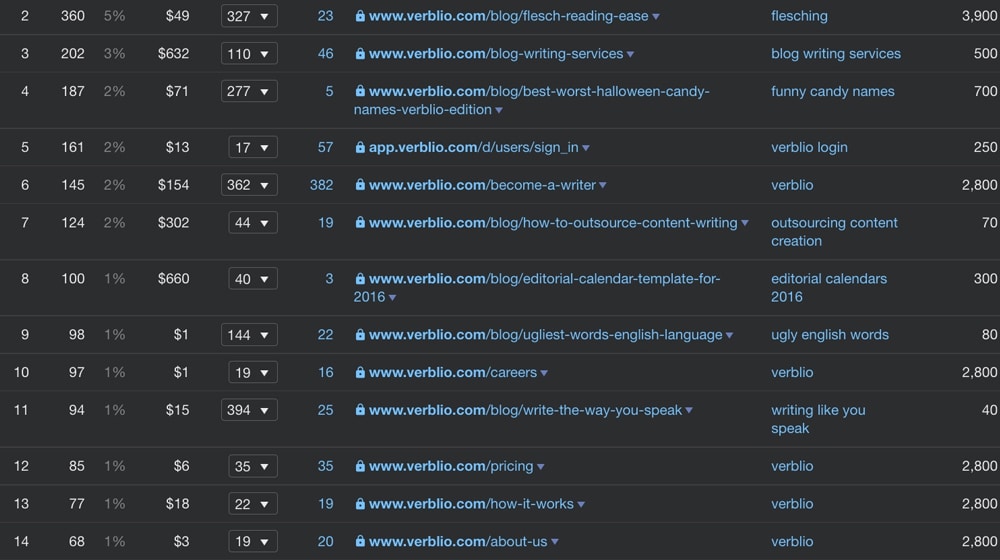Click the lock icon beside the how-it-works URL
Viewport: 1000px width, 560px height.
click(x=360, y=504)
